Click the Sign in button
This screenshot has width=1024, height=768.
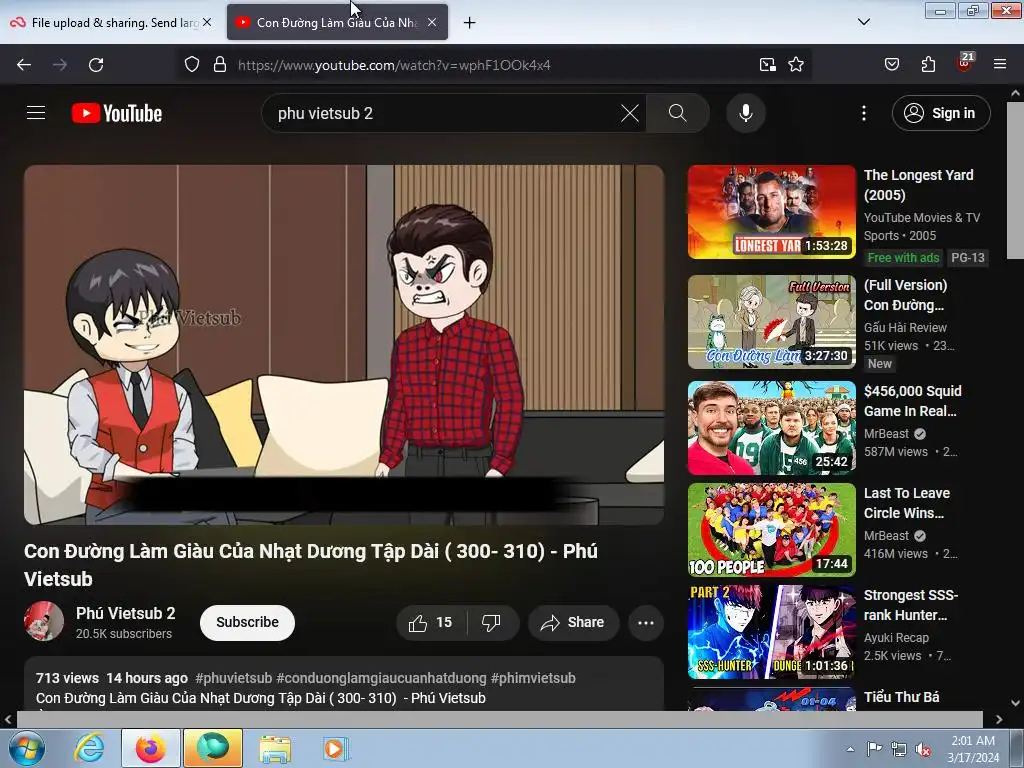click(x=941, y=113)
